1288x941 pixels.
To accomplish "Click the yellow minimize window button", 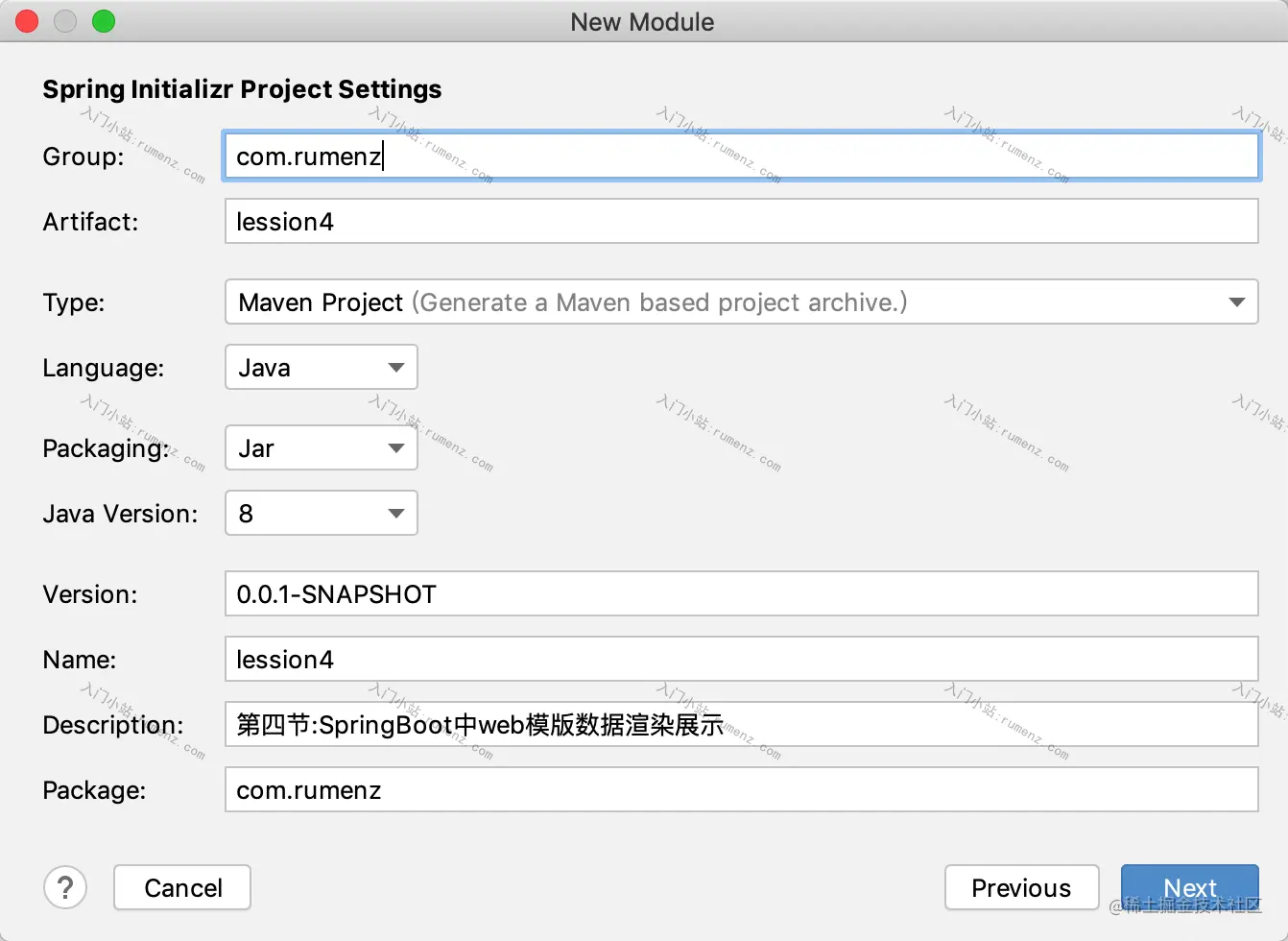I will click(x=65, y=21).
